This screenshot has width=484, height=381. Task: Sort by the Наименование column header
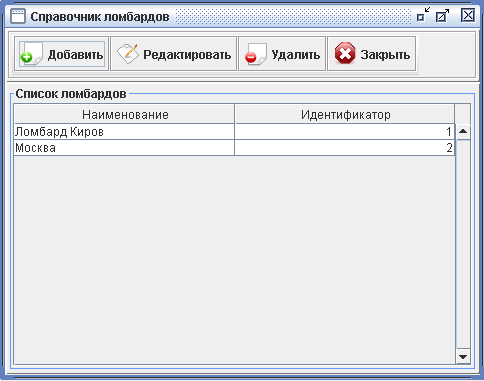click(124, 114)
